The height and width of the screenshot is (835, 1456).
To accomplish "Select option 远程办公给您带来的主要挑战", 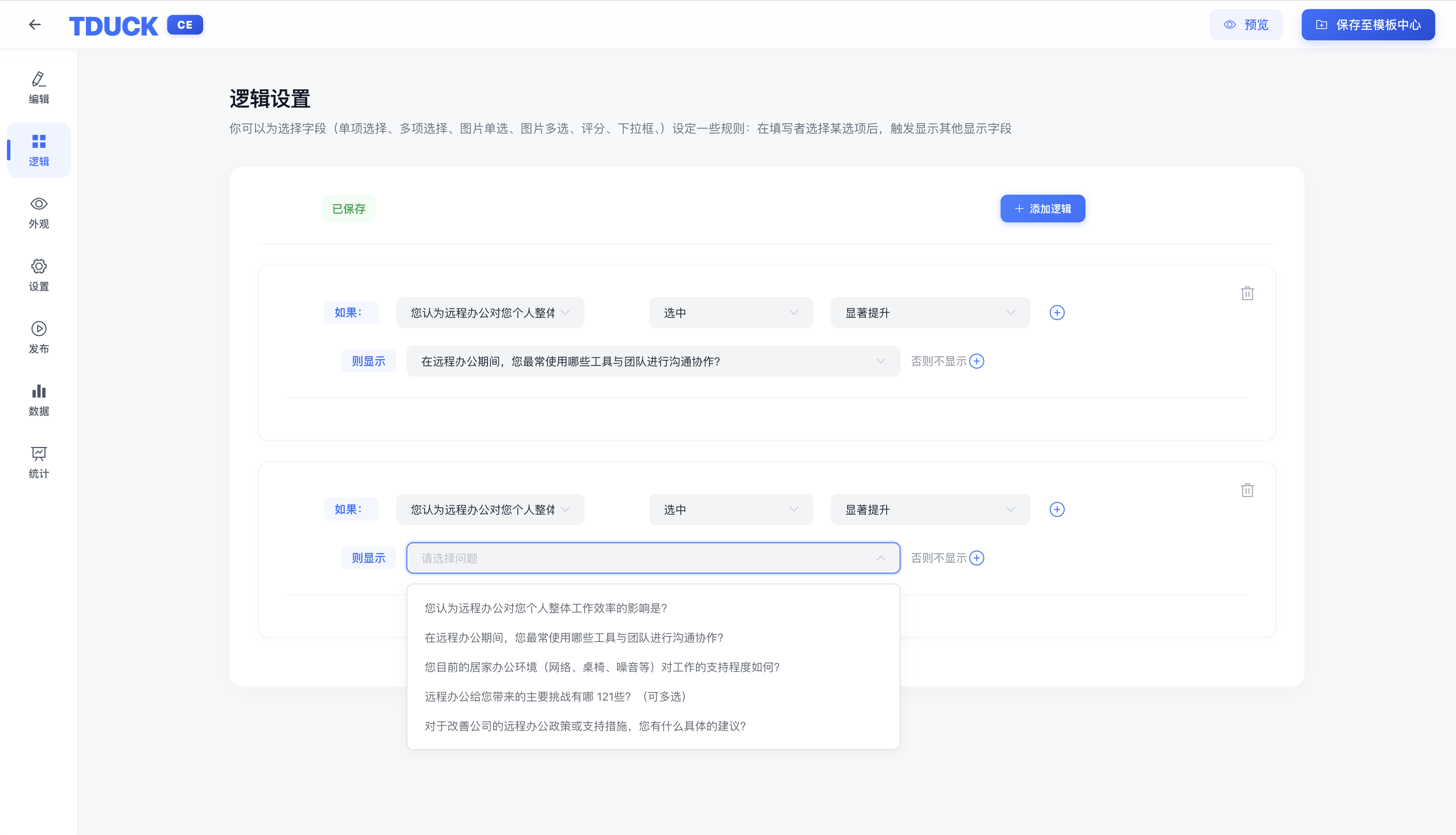I will pyautogui.click(x=653, y=697).
